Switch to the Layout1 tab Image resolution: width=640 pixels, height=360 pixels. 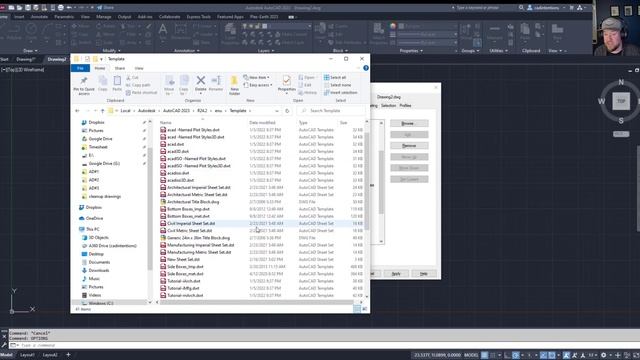[x=27, y=355]
